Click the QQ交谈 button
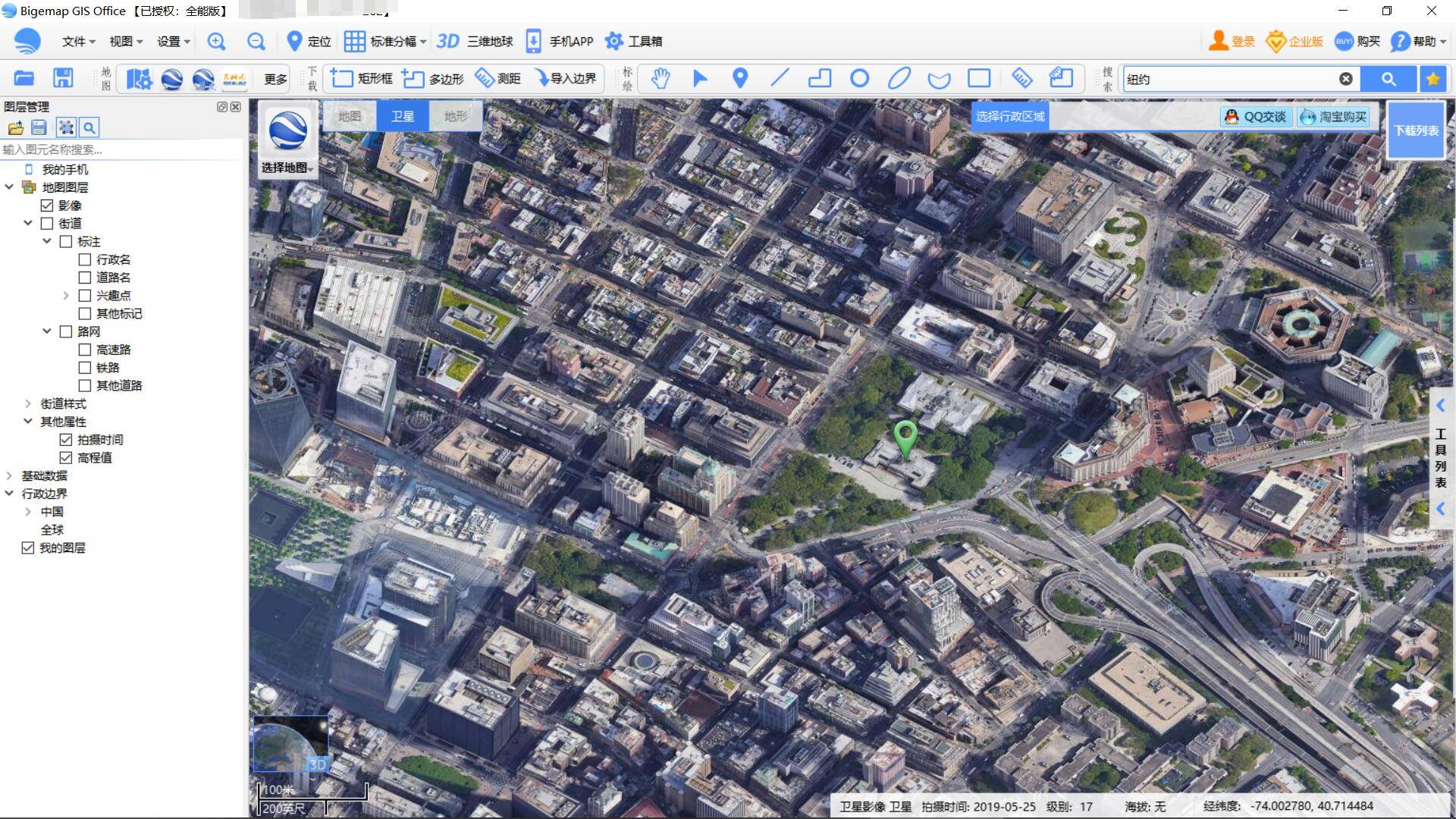1456x819 pixels. coord(1256,117)
